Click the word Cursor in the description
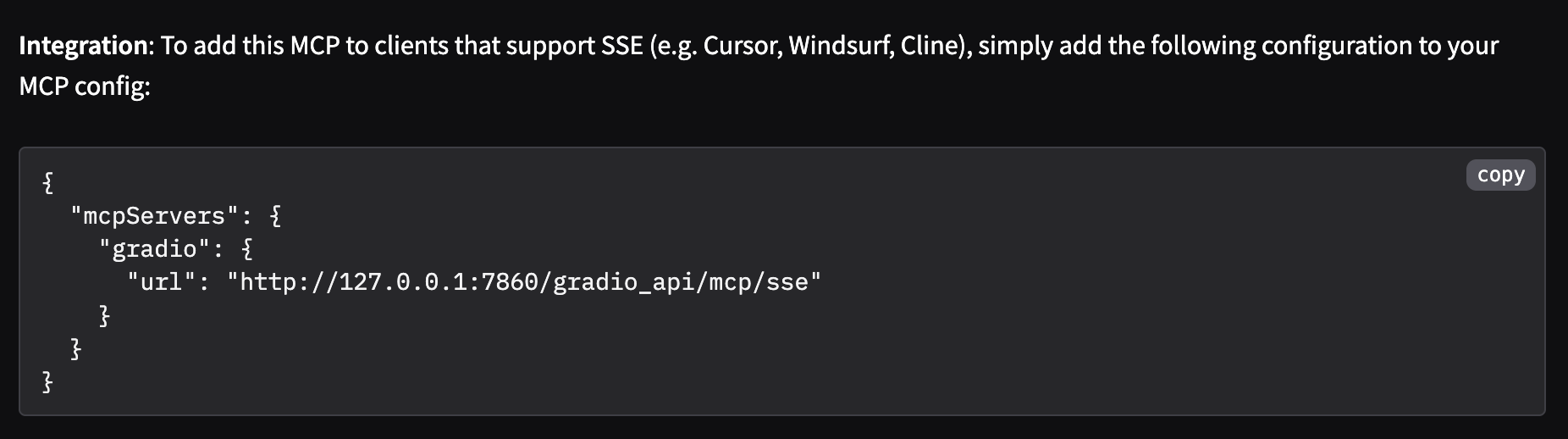1568x439 pixels. (x=742, y=46)
